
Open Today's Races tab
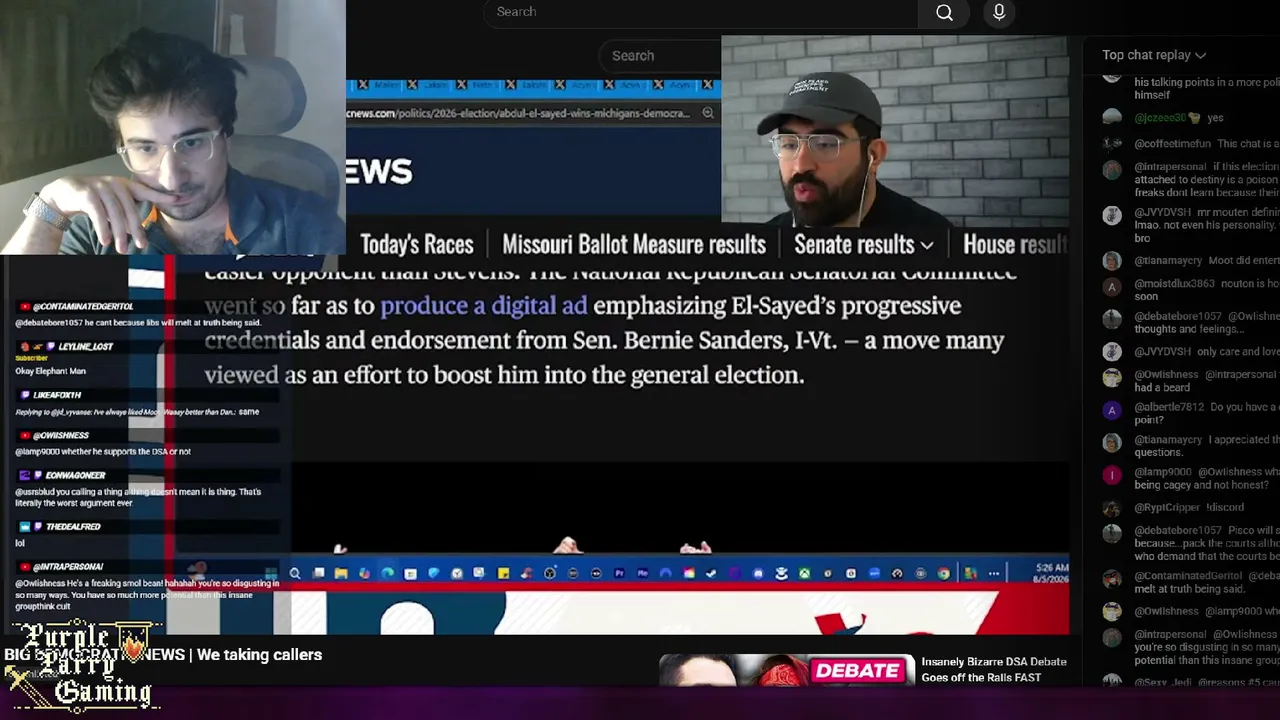click(x=417, y=245)
